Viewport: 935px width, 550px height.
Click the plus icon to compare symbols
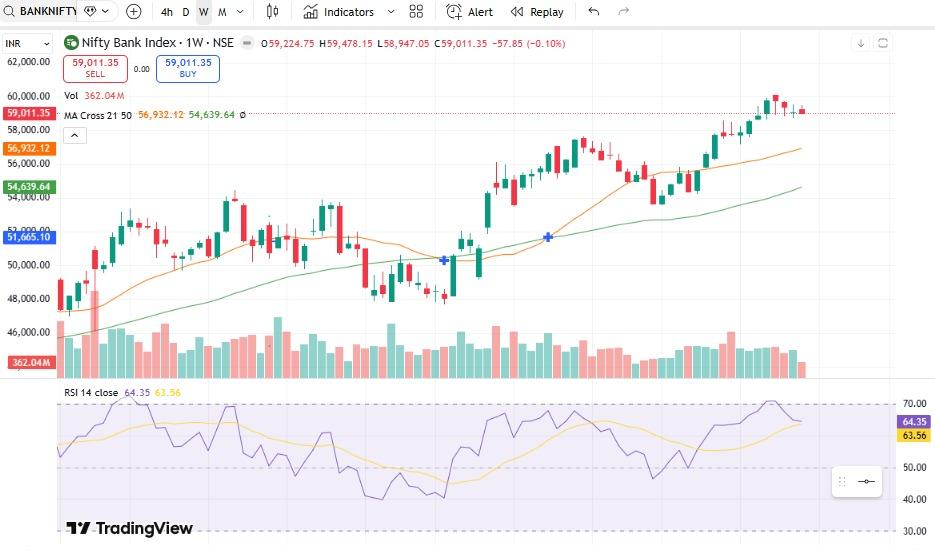[134, 11]
